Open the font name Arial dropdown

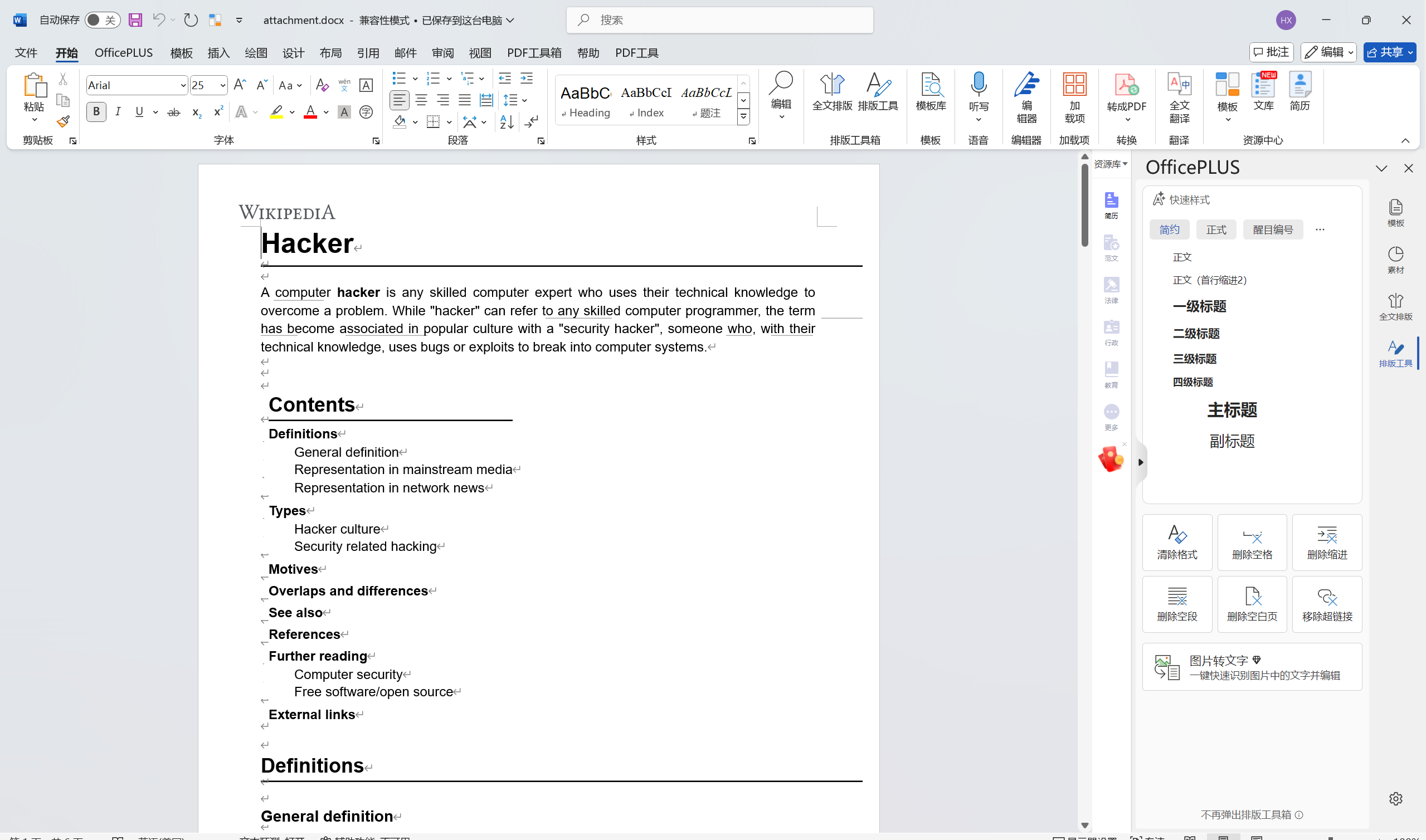(x=183, y=85)
